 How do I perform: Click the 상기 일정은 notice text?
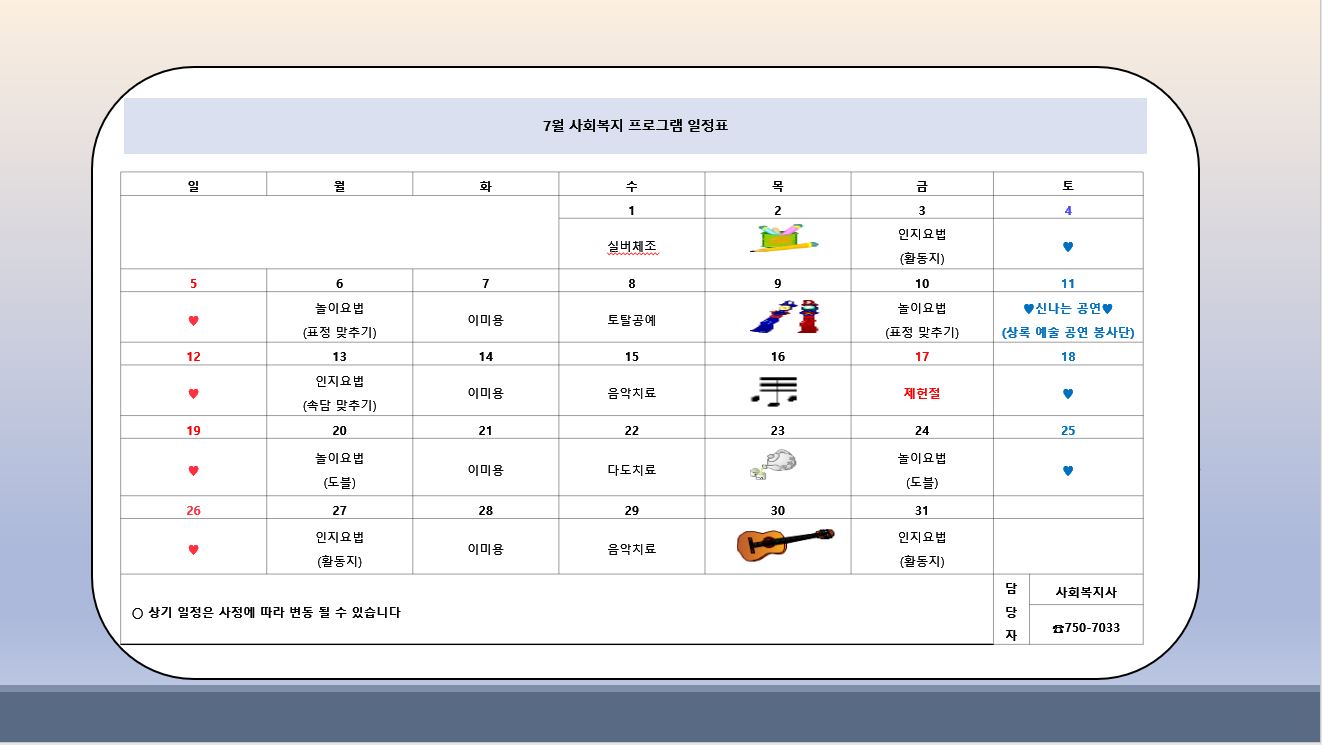267,612
